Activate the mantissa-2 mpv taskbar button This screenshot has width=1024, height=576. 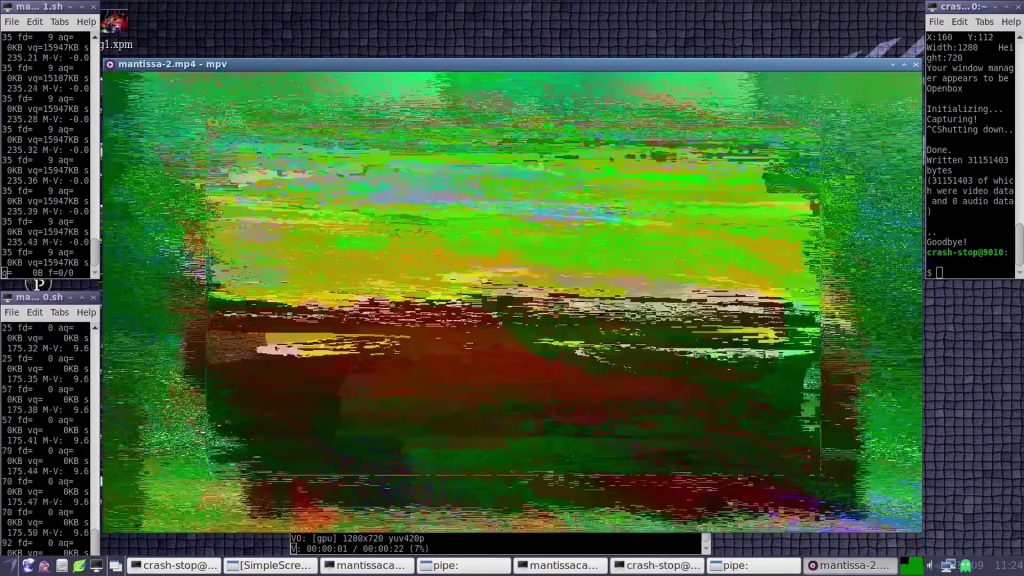pyautogui.click(x=850, y=566)
